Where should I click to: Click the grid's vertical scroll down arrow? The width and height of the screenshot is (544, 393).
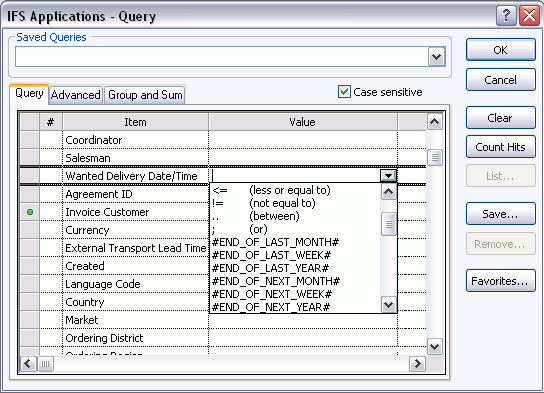tap(435, 347)
